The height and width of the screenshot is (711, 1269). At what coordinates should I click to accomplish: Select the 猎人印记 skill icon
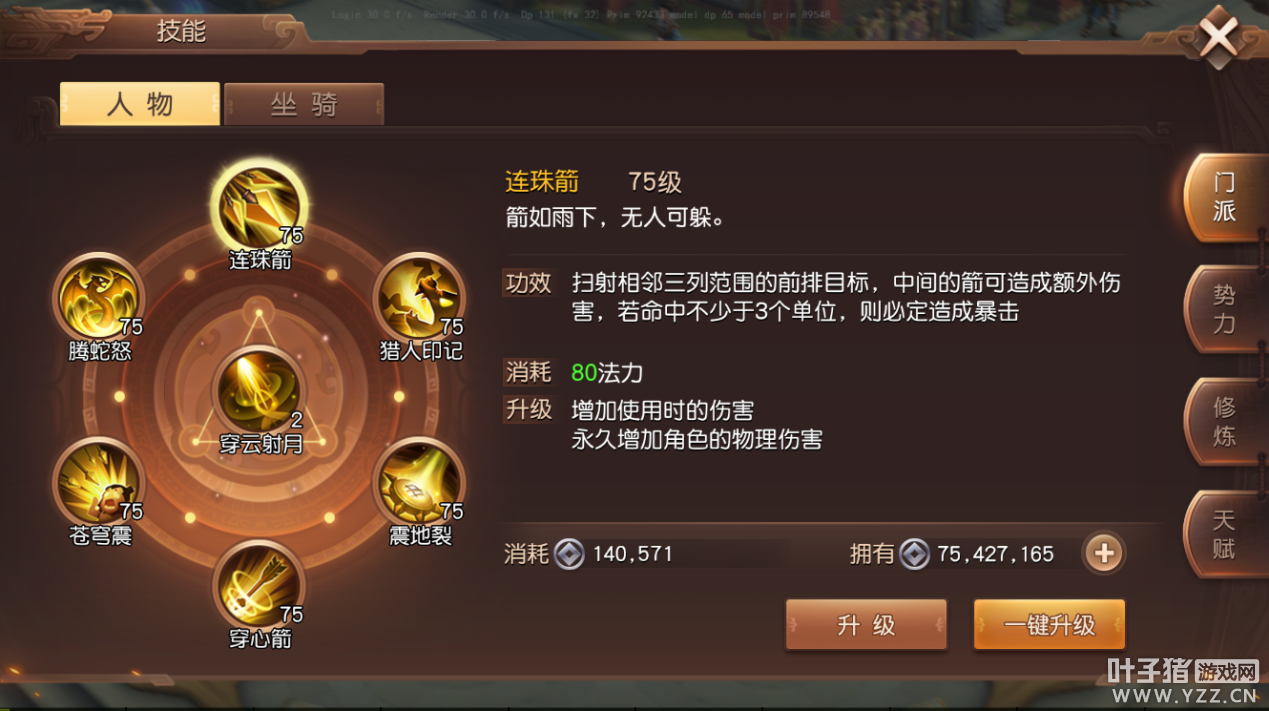(420, 297)
